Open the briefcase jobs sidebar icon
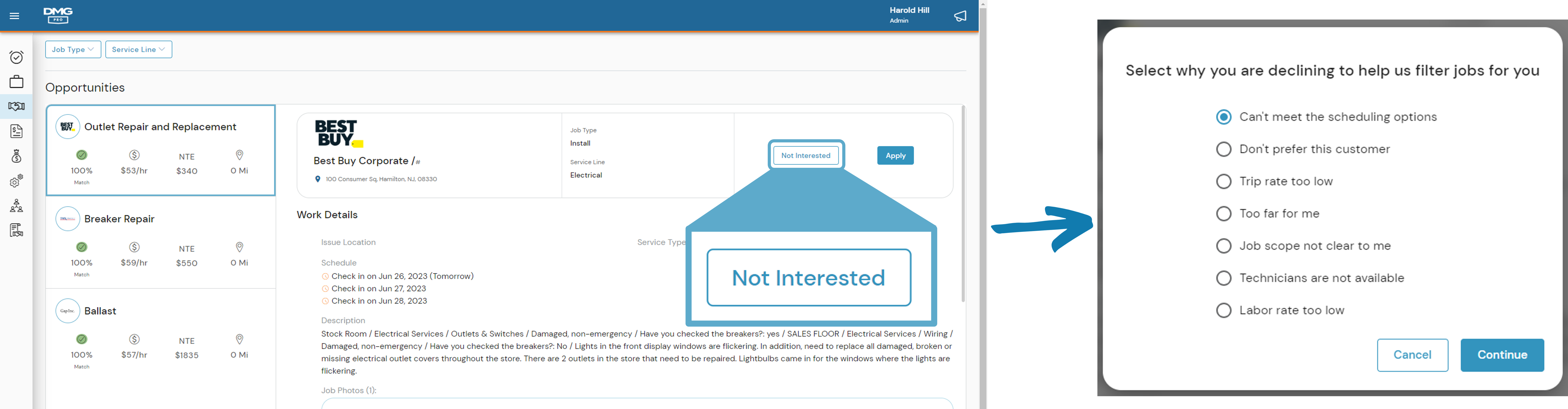Screen dimensions: 1568x409 [x=16, y=82]
